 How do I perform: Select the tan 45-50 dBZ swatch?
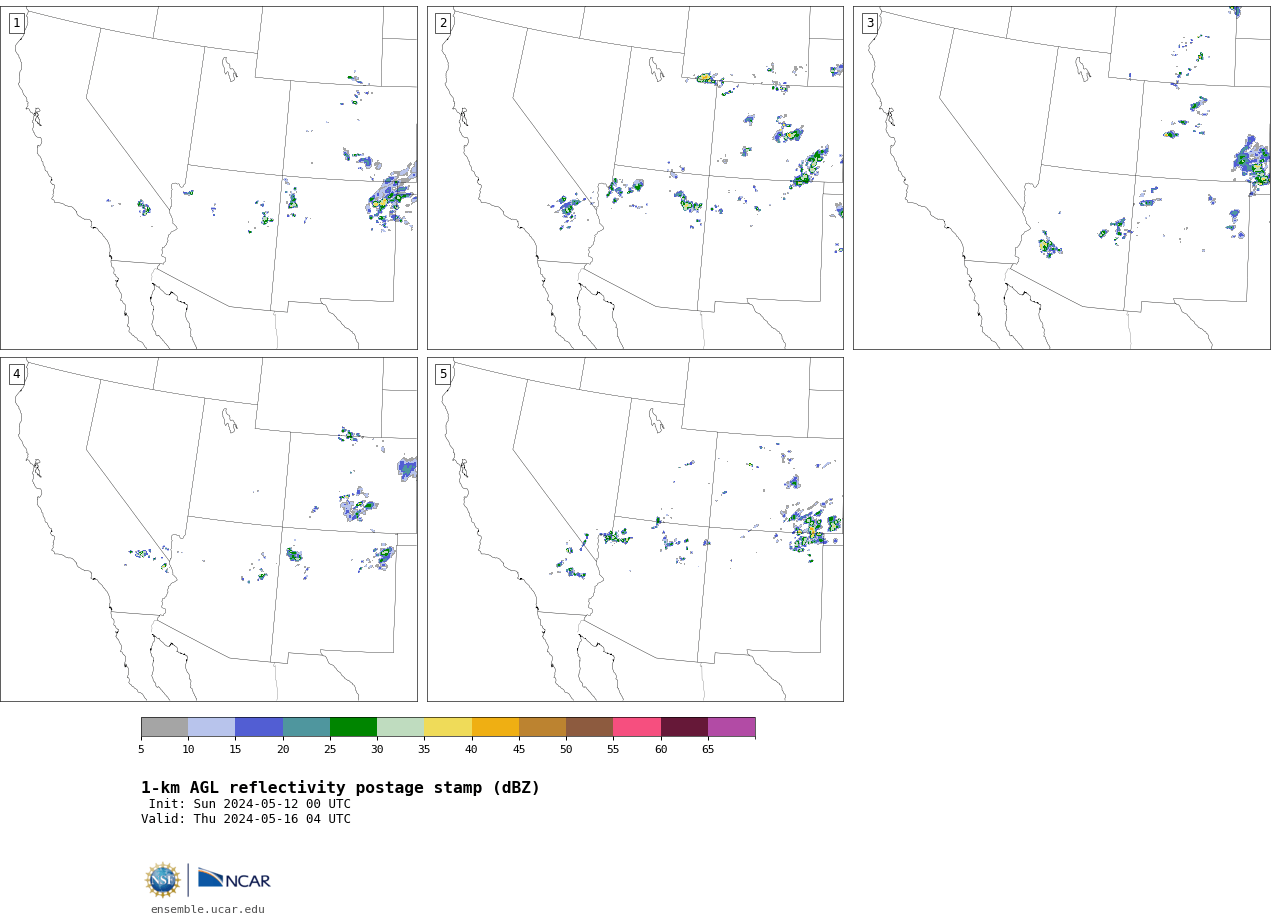point(542,727)
